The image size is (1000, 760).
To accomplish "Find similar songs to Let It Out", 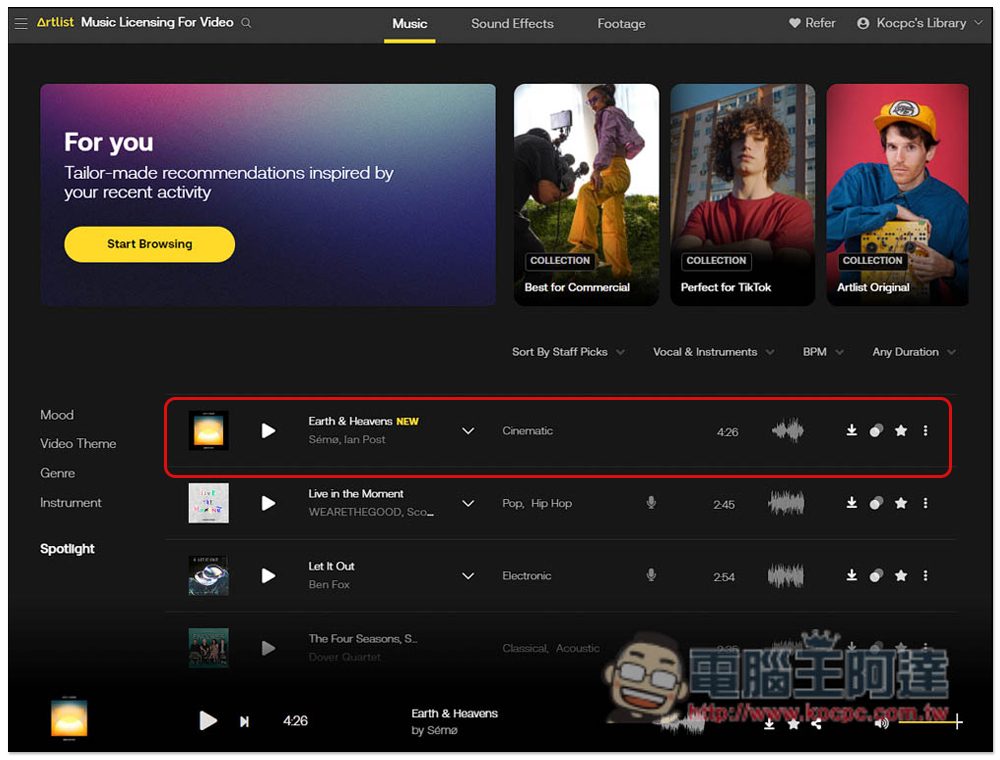I will tap(876, 576).
